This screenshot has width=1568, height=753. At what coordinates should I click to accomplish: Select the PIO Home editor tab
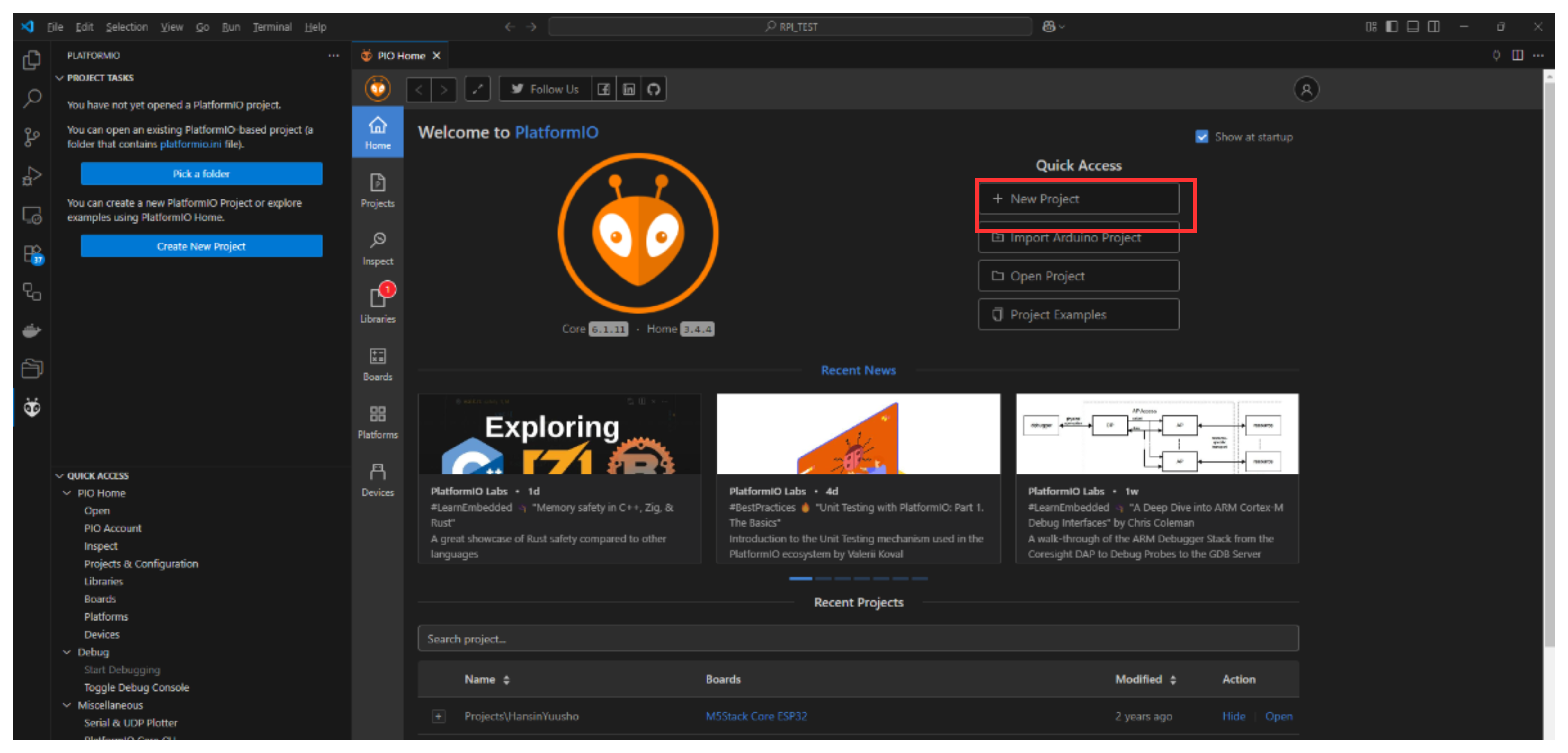[x=399, y=55]
